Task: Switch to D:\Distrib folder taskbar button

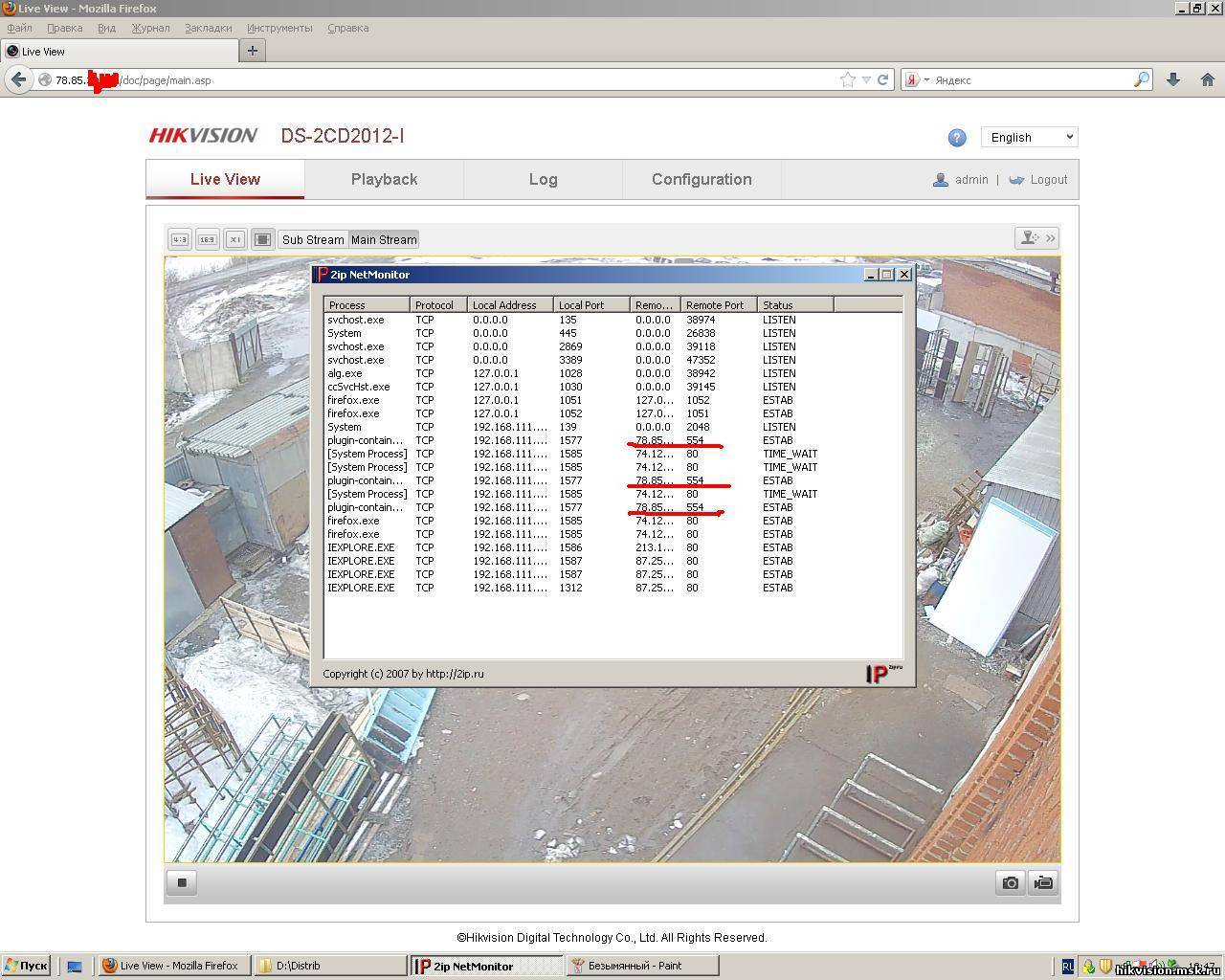Action: point(331,966)
